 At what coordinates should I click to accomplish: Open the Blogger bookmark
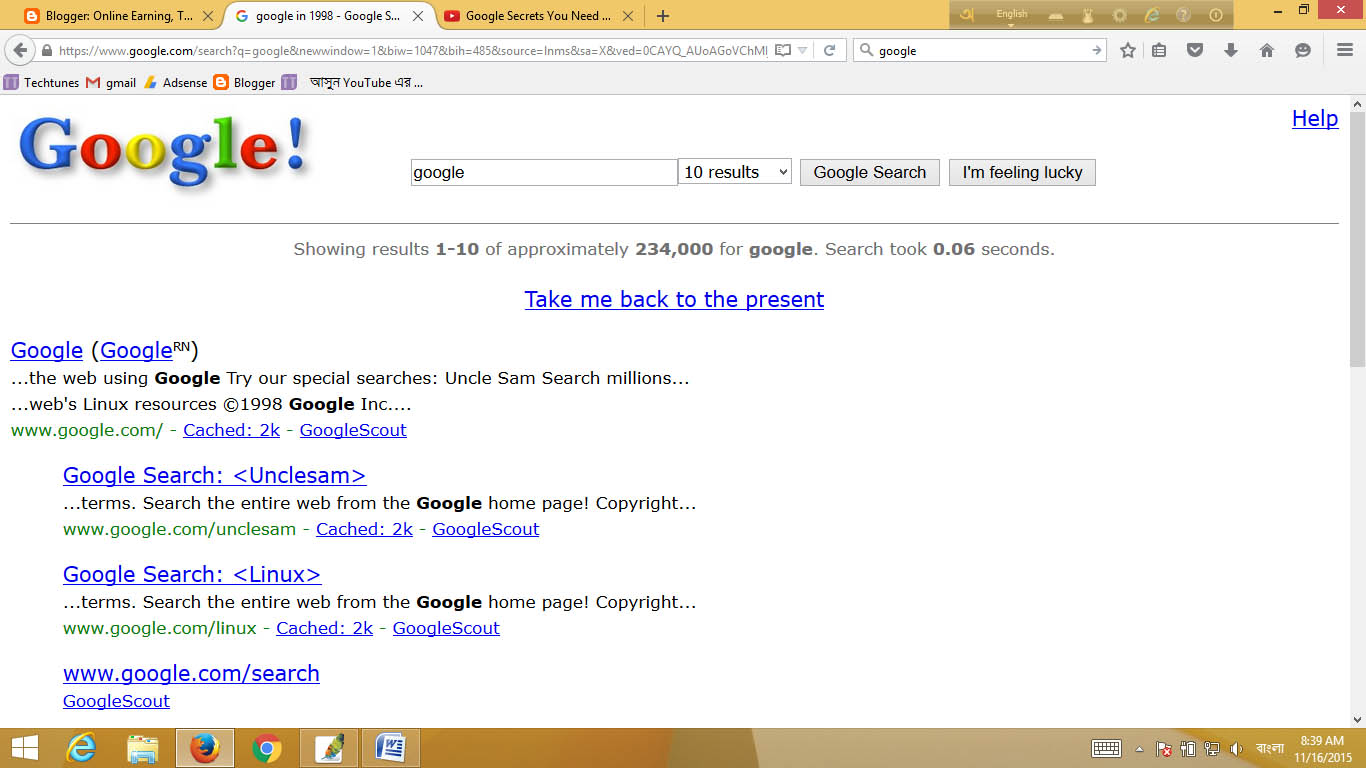244,83
